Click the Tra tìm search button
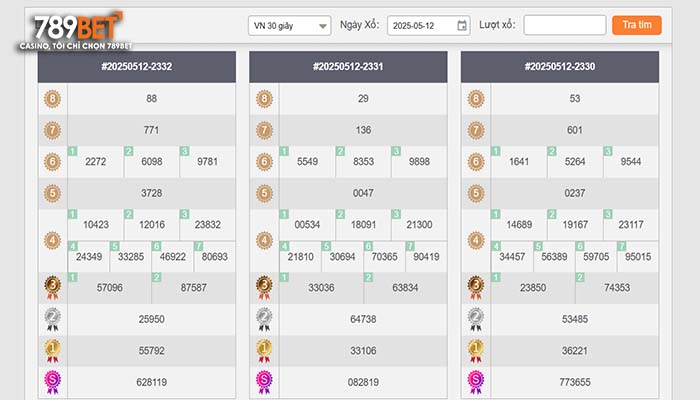700x400 pixels. click(x=637, y=25)
